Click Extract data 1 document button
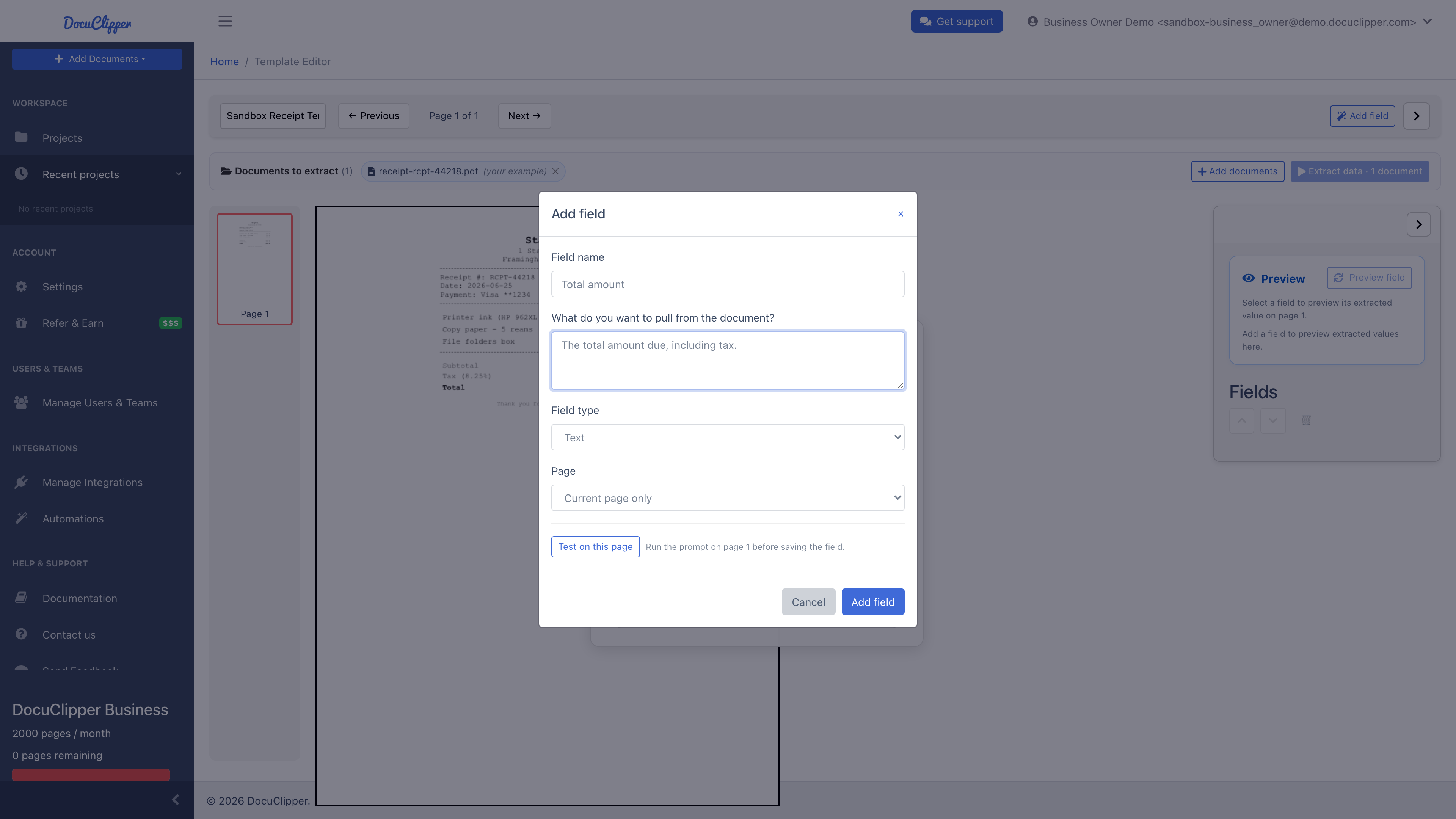The height and width of the screenshot is (819, 1456). [1359, 171]
